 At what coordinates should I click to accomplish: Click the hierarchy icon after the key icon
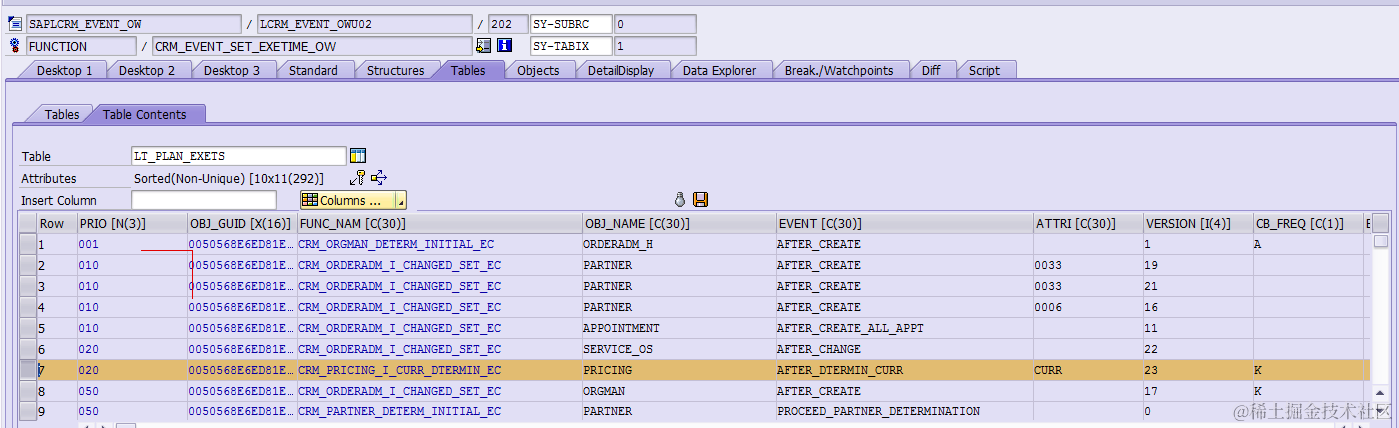pyautogui.click(x=379, y=178)
